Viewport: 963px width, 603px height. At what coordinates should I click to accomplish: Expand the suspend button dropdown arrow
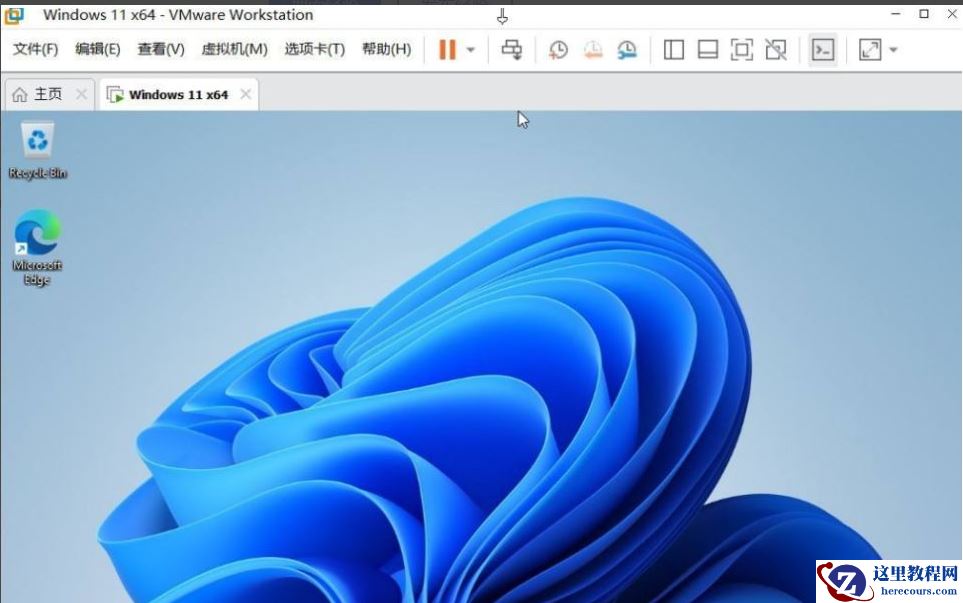coord(470,49)
